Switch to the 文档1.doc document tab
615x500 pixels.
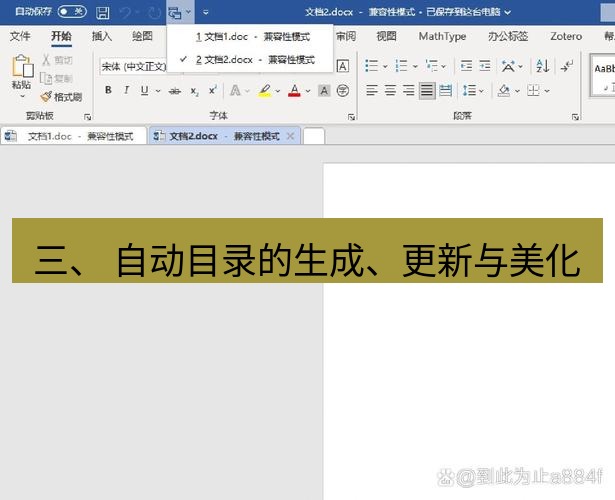[x=74, y=136]
